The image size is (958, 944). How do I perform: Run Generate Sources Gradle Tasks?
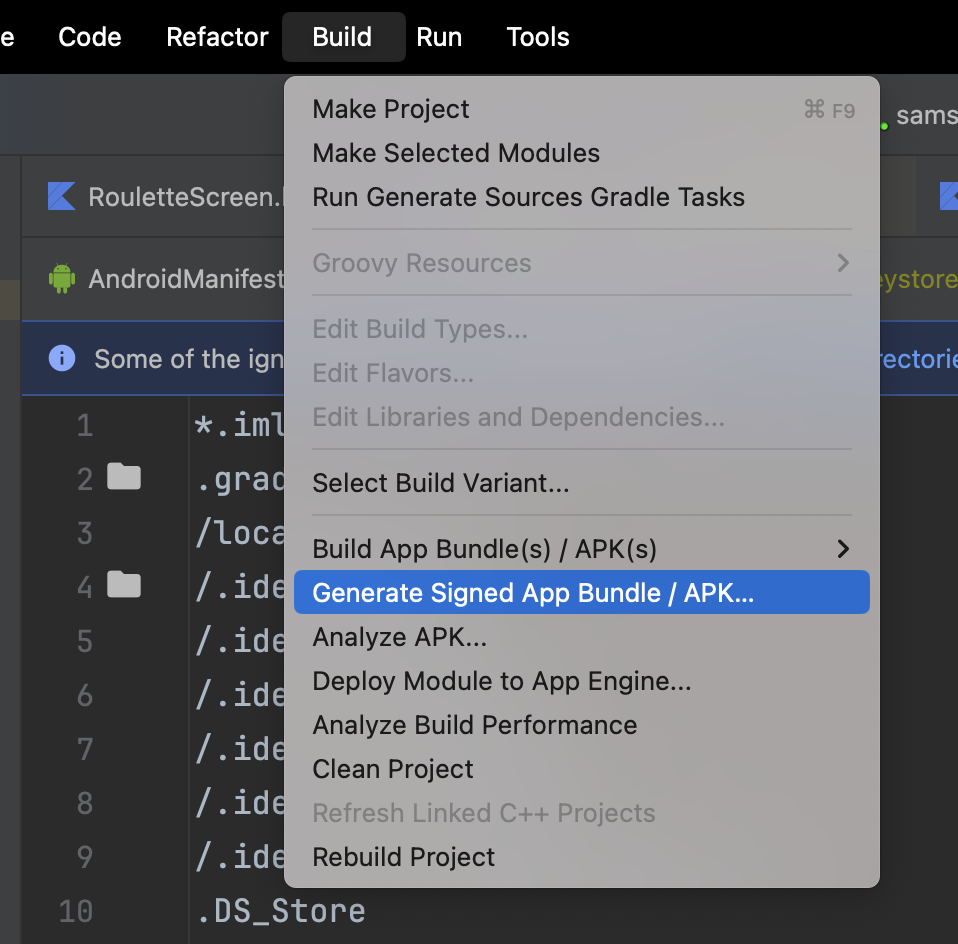(x=528, y=197)
